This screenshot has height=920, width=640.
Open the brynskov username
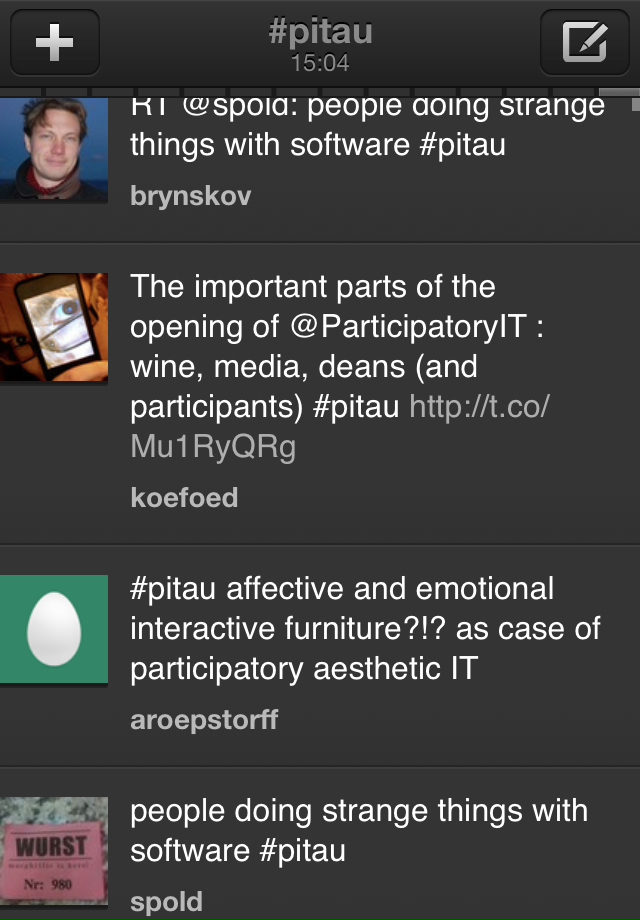[x=190, y=196]
